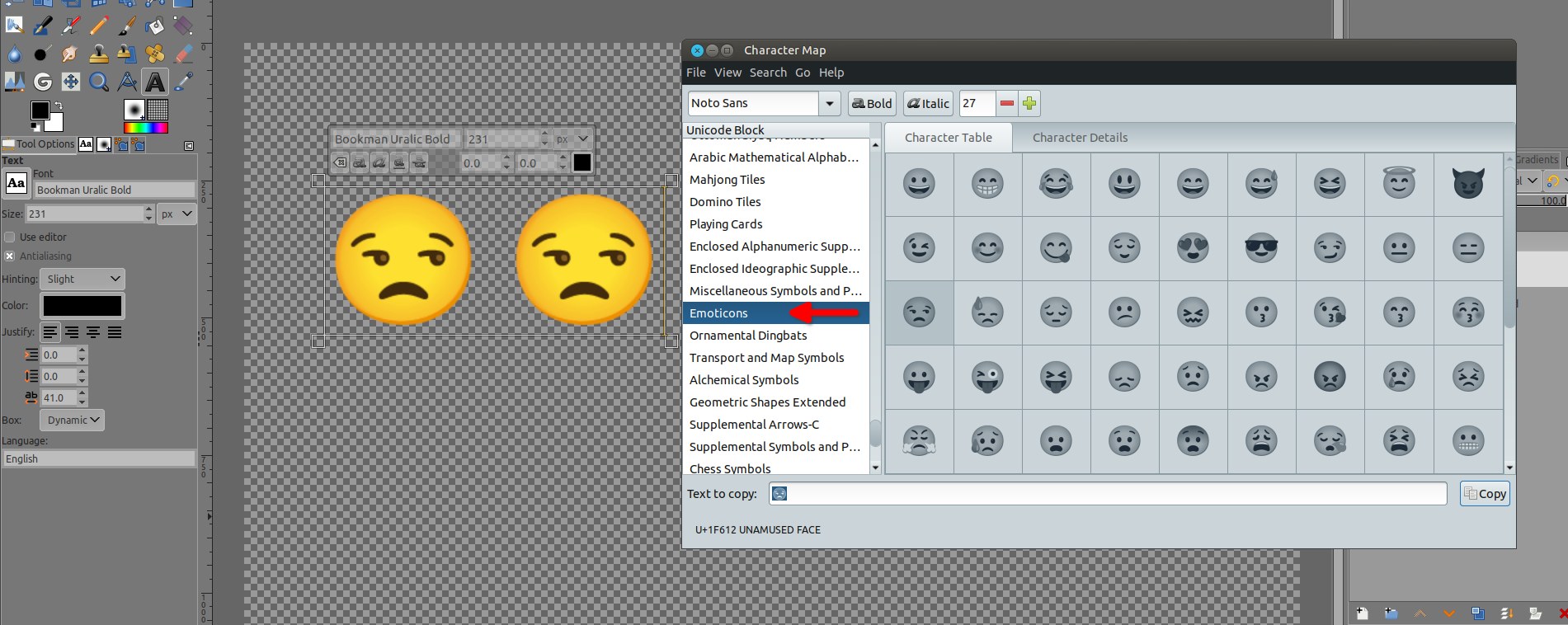Open the File menu in Character Map
Screen dimensions: 1568x625
(696, 73)
